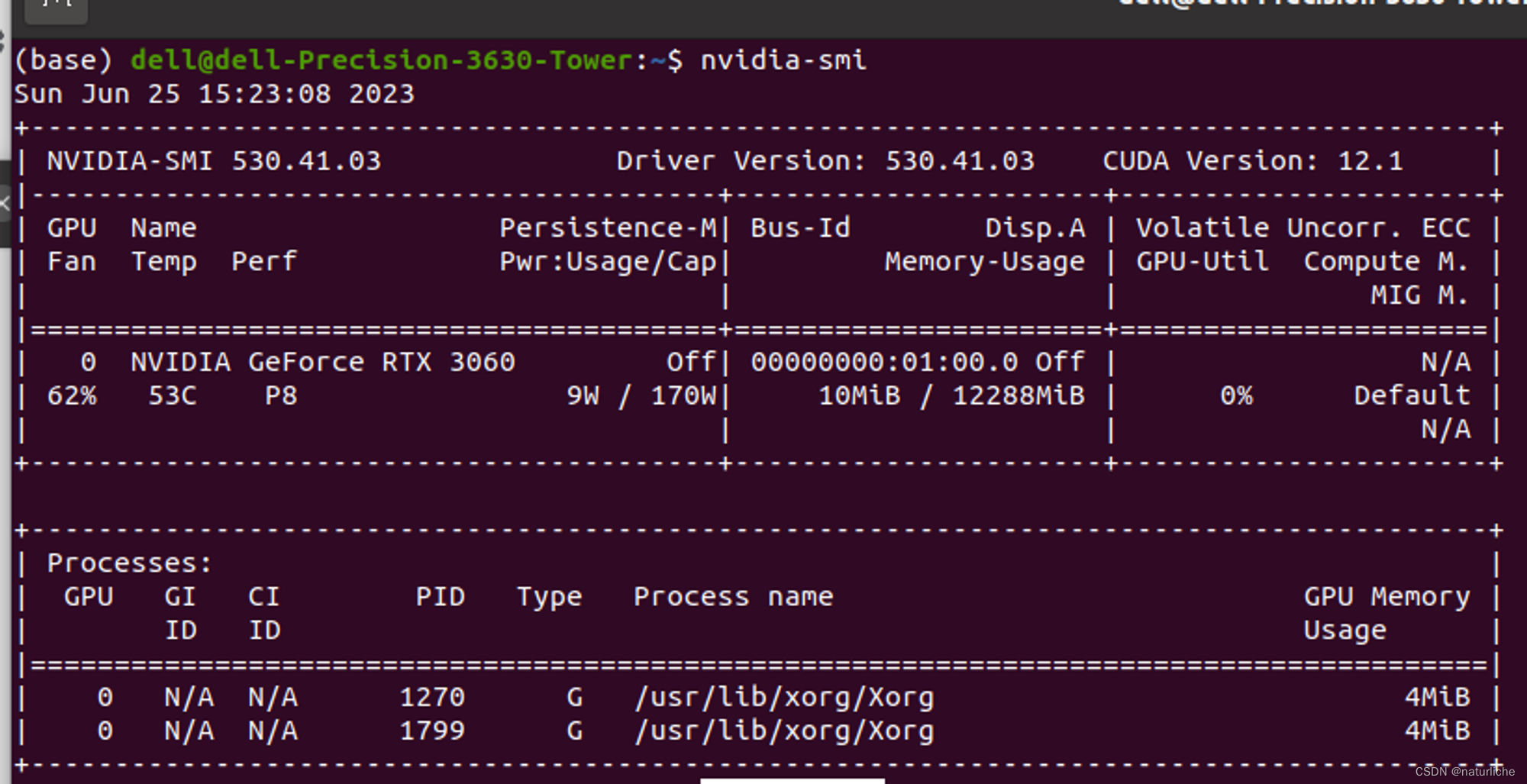Click the CI ID column header
Image resolution: width=1527 pixels, height=784 pixels.
(x=264, y=614)
